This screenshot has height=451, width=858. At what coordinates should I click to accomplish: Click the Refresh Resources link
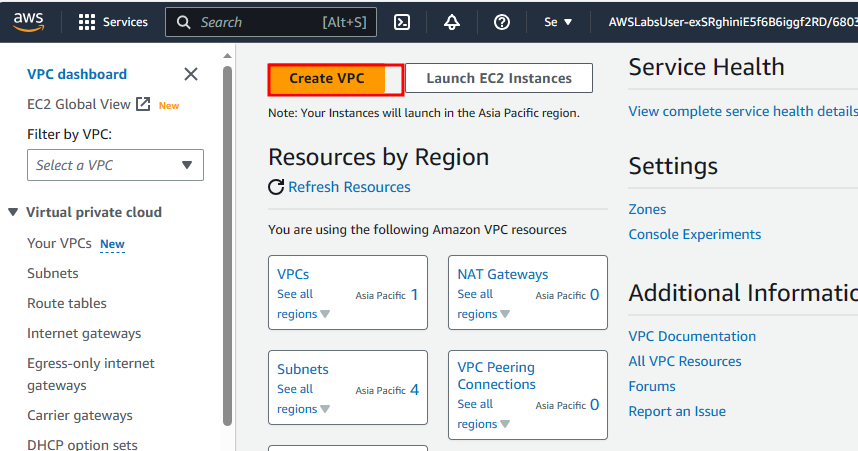[349, 187]
